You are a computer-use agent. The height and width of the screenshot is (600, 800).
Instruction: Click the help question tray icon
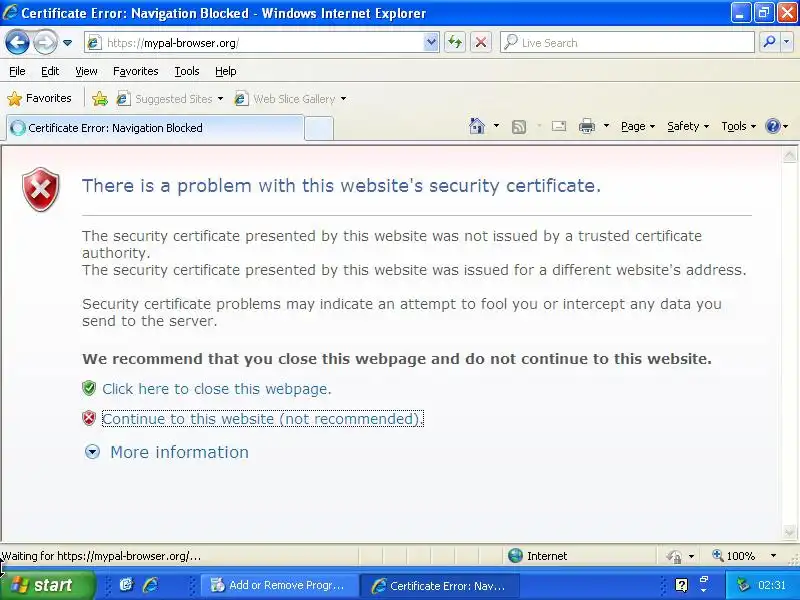click(681, 585)
